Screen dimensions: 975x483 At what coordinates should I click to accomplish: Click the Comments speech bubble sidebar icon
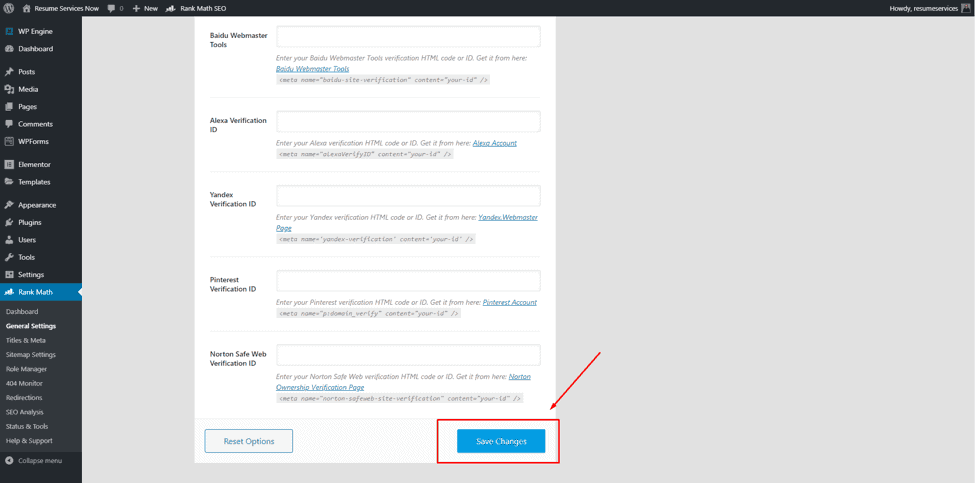coord(9,124)
